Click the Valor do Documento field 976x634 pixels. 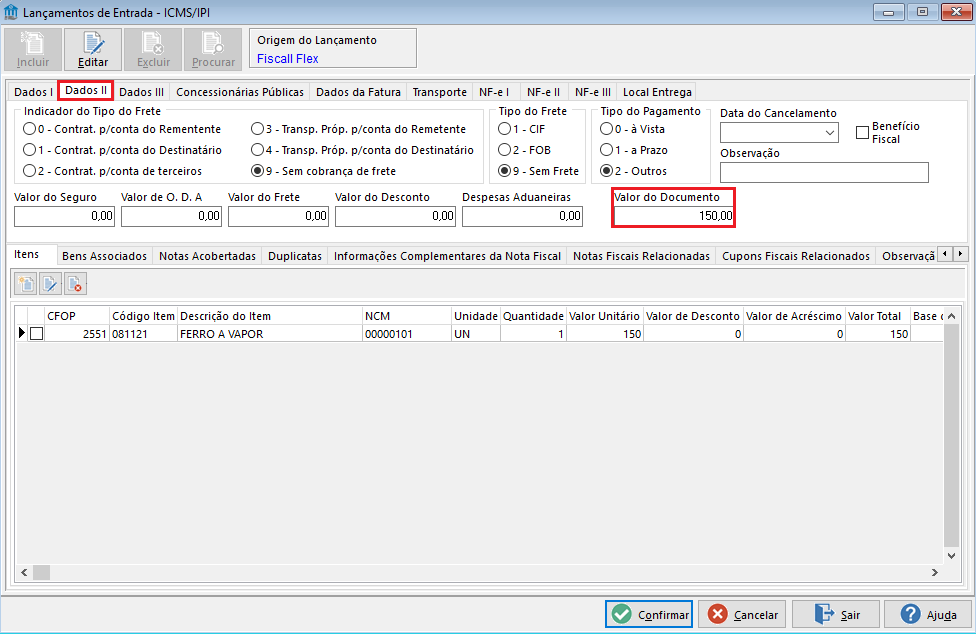[674, 217]
